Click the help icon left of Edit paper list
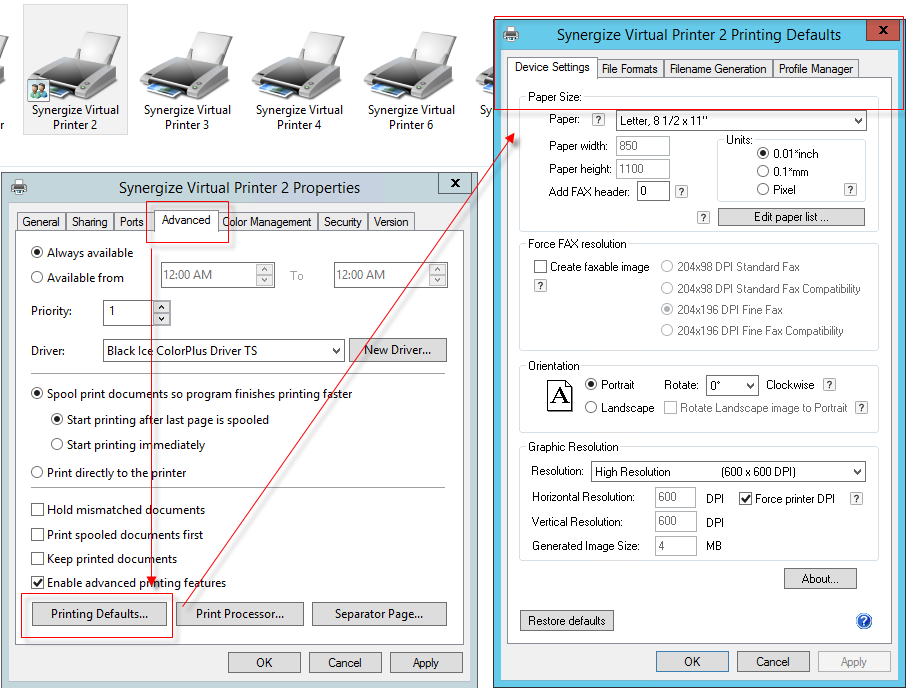 coord(703,217)
